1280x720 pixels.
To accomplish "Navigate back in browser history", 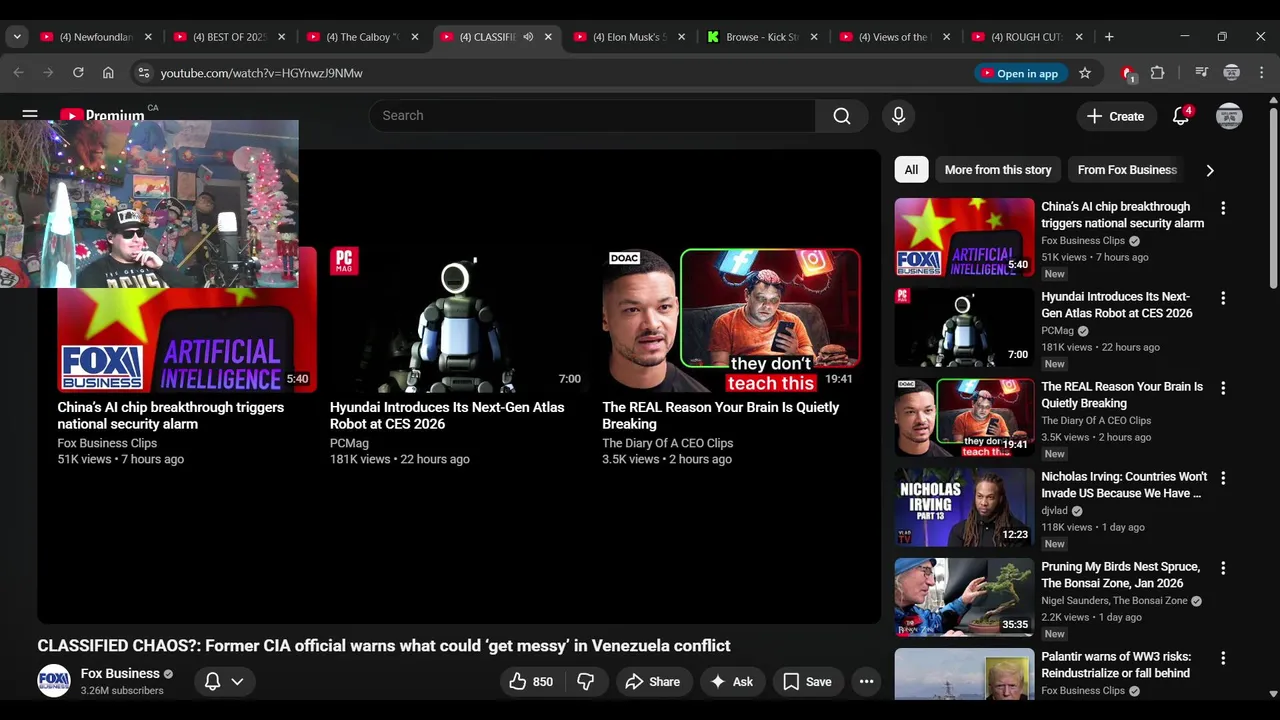I will click(x=18, y=73).
